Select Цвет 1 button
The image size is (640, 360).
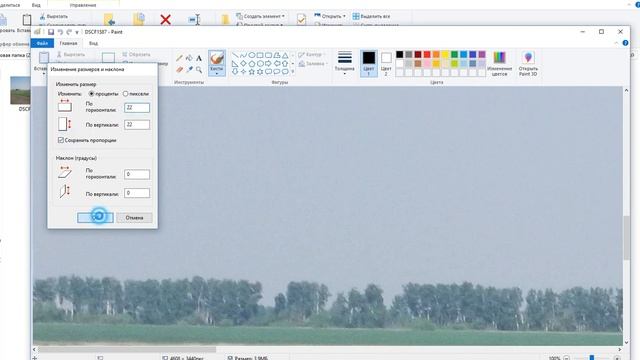pos(369,63)
